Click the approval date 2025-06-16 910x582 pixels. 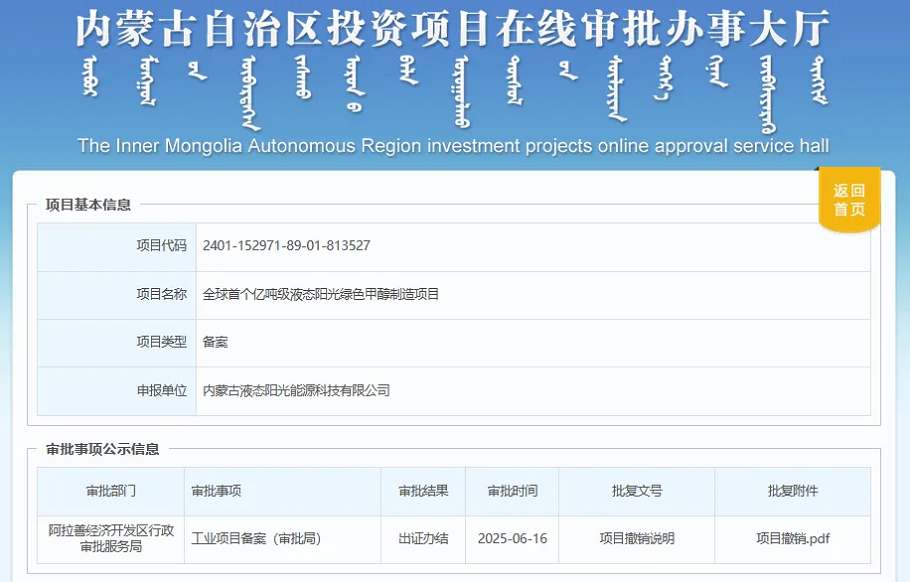(x=512, y=538)
